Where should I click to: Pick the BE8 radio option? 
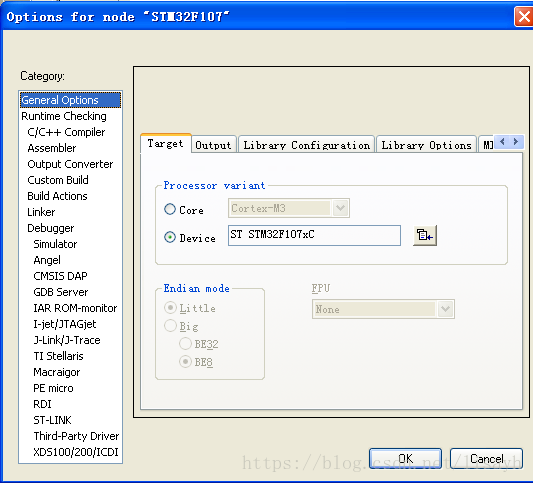(185, 362)
